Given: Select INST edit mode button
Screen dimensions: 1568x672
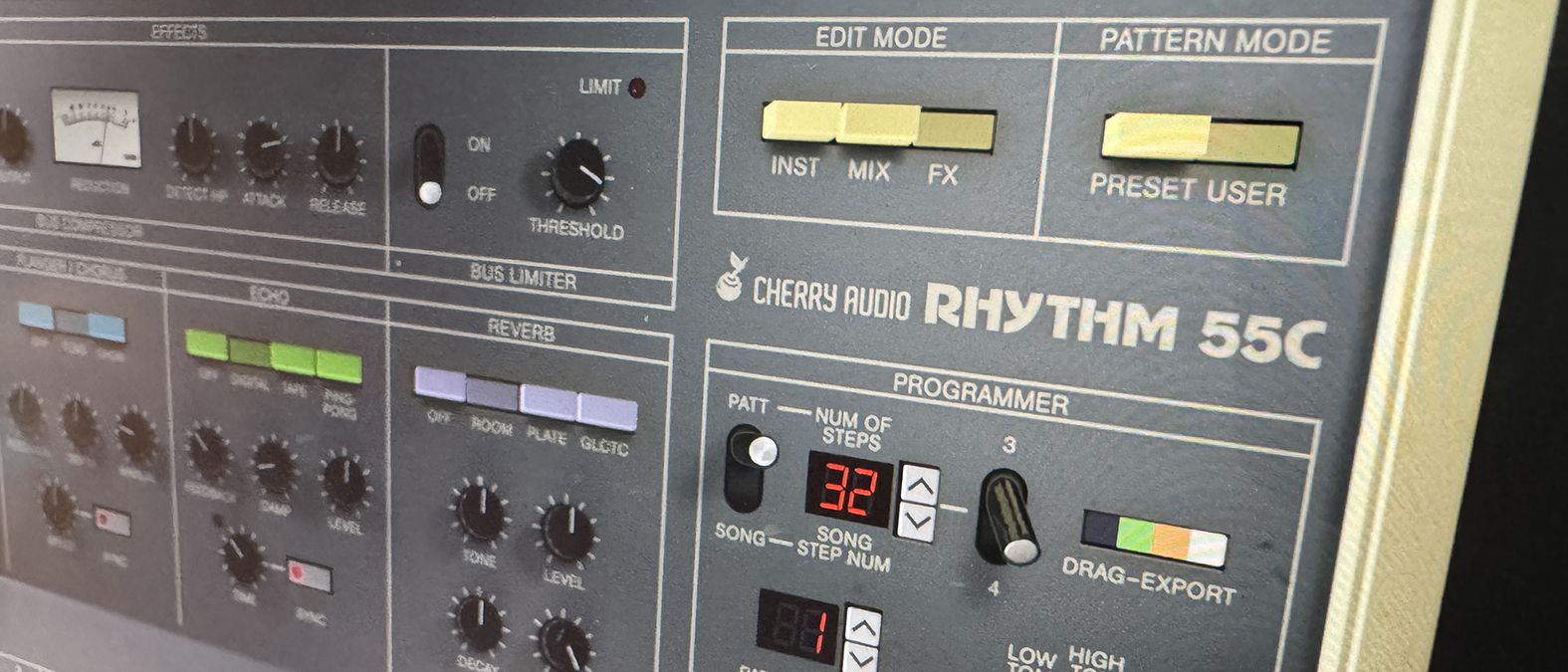Looking at the screenshot, I should [x=801, y=123].
